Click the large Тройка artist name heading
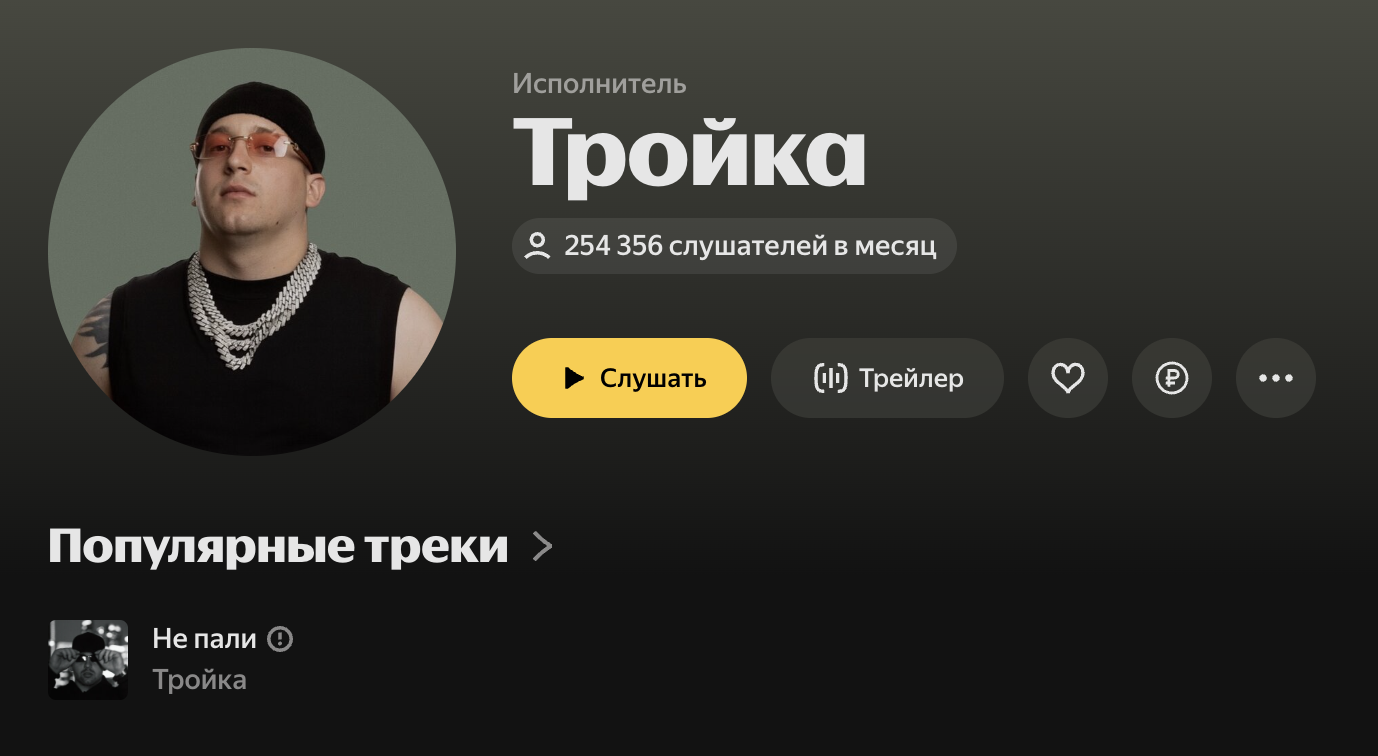1378x756 pixels. [x=689, y=152]
